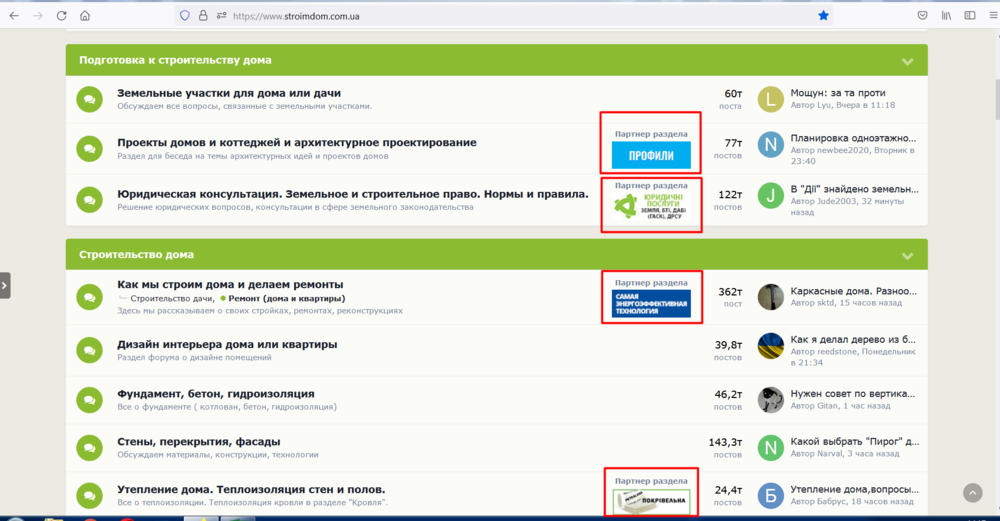Toggle the browser sidebar icon

969,16
